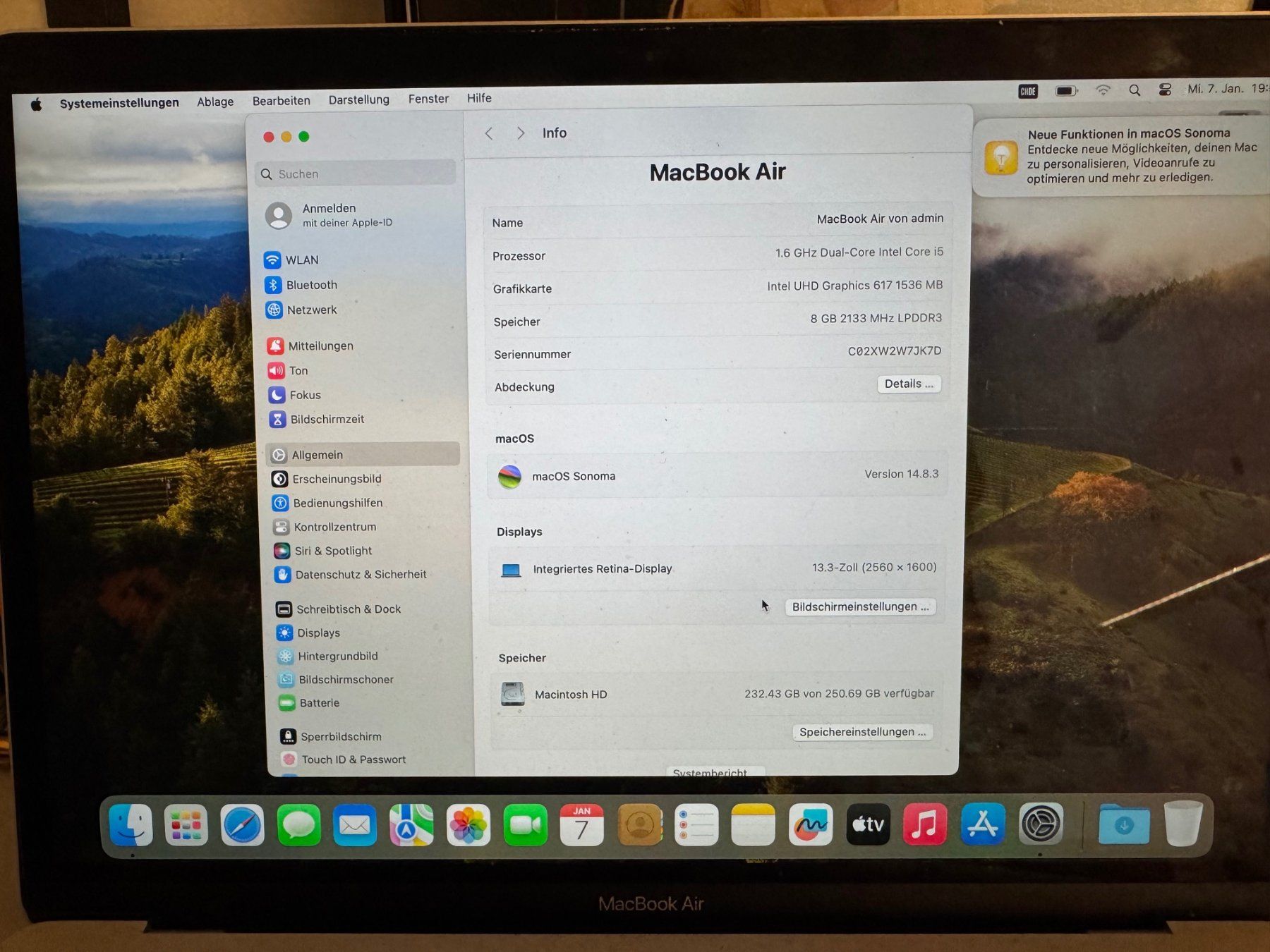The width and height of the screenshot is (1270, 952).
Task: Click the macOS Sonoma version row
Action: tap(718, 475)
